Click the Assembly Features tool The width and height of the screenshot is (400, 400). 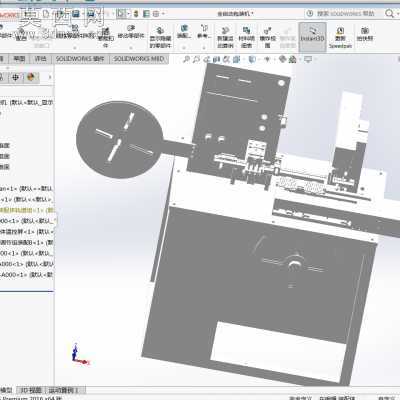(184, 31)
